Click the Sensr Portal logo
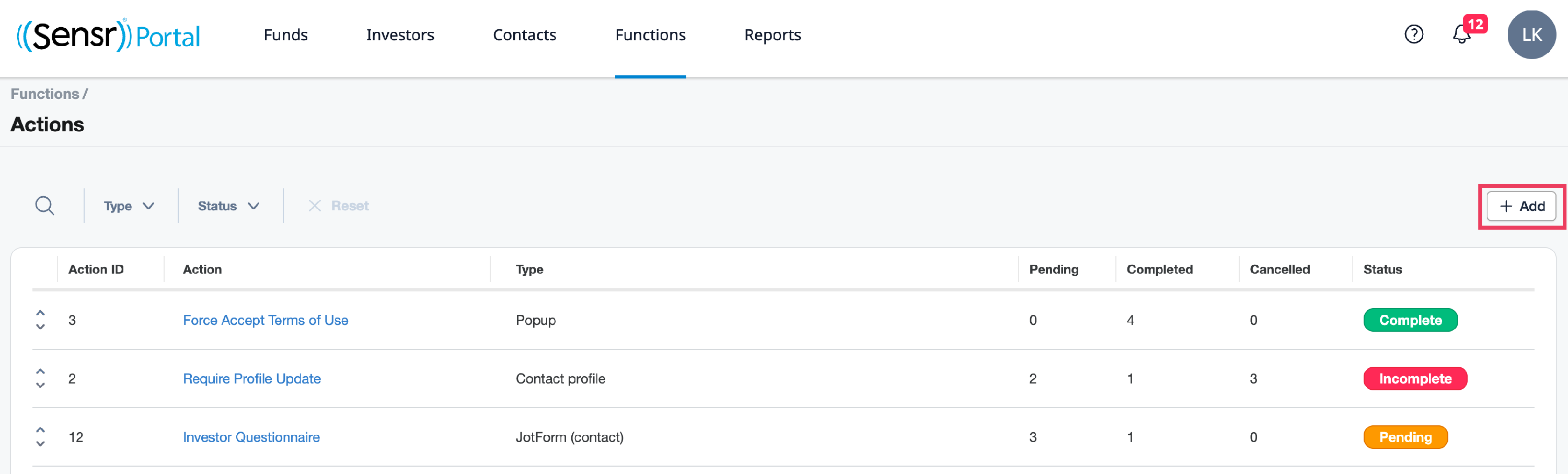Screen dimensions: 1568x474 [x=108, y=36]
